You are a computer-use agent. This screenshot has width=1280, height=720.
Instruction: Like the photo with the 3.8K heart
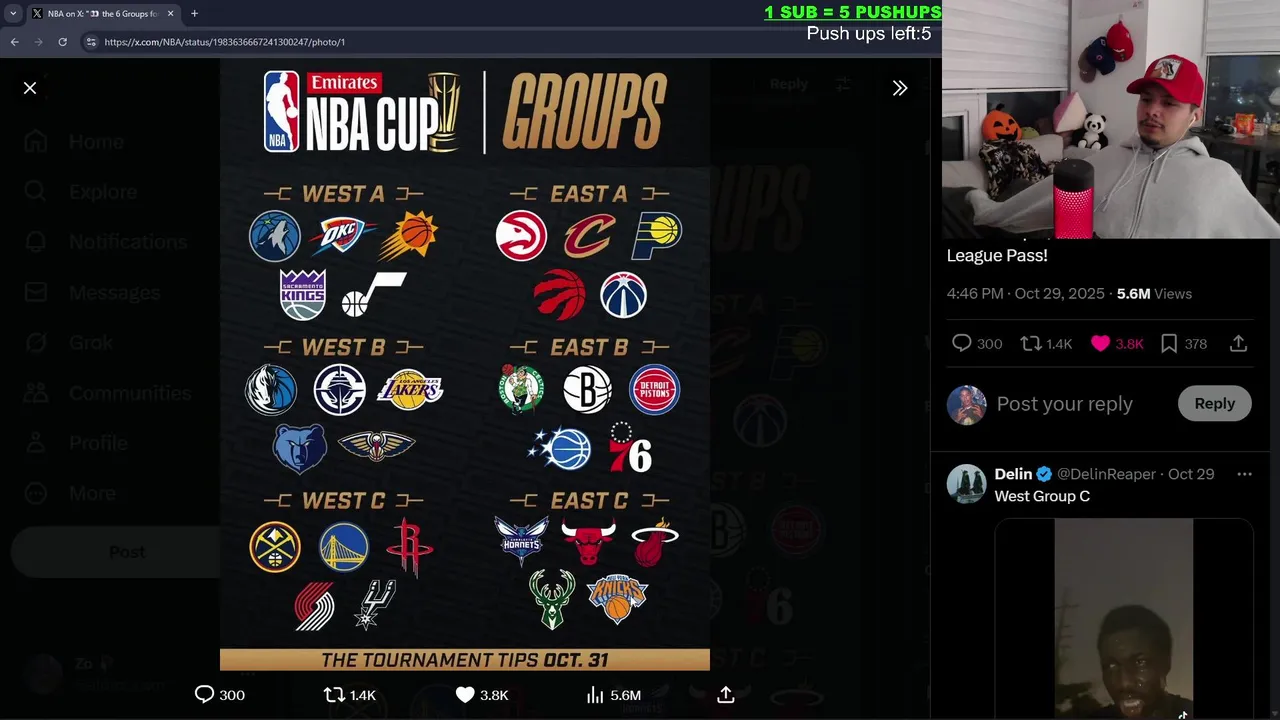click(x=481, y=695)
